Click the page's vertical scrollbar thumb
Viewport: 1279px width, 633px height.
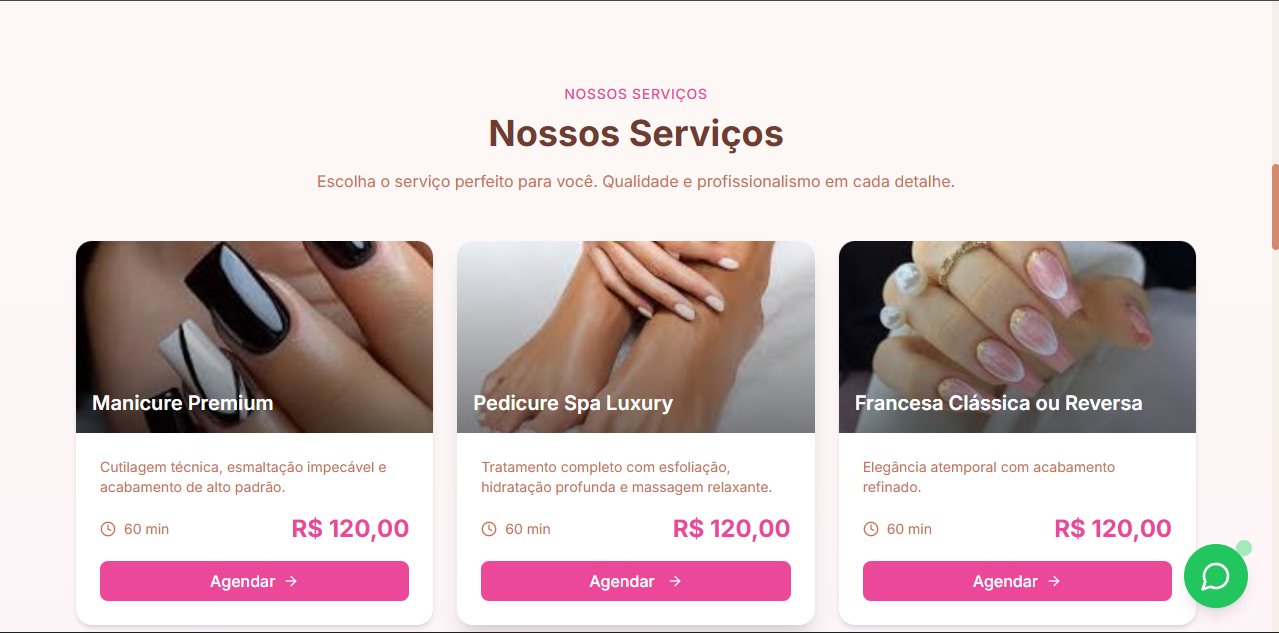point(1275,207)
